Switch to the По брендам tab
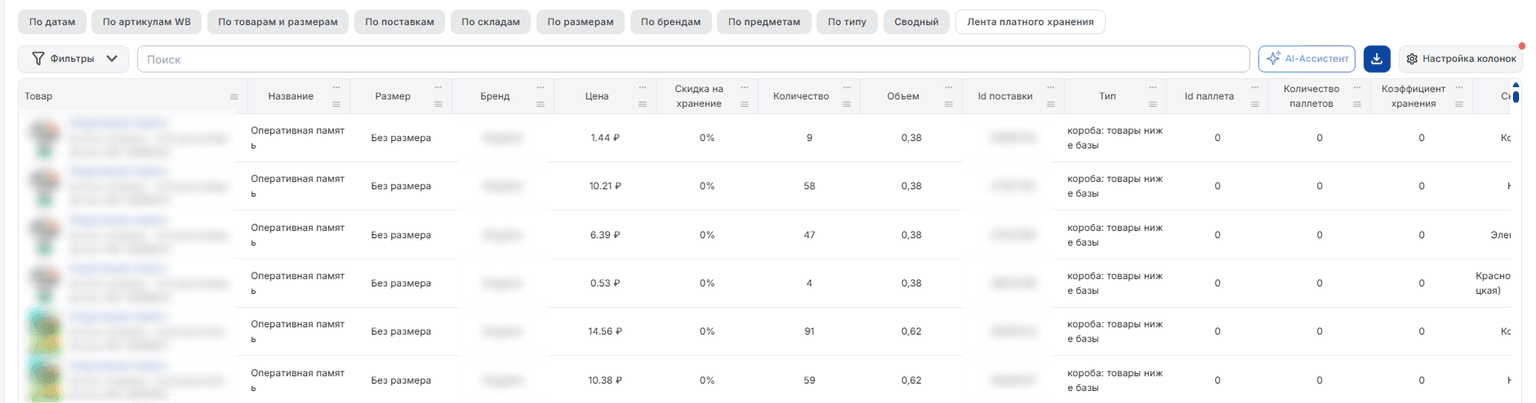 [670, 22]
